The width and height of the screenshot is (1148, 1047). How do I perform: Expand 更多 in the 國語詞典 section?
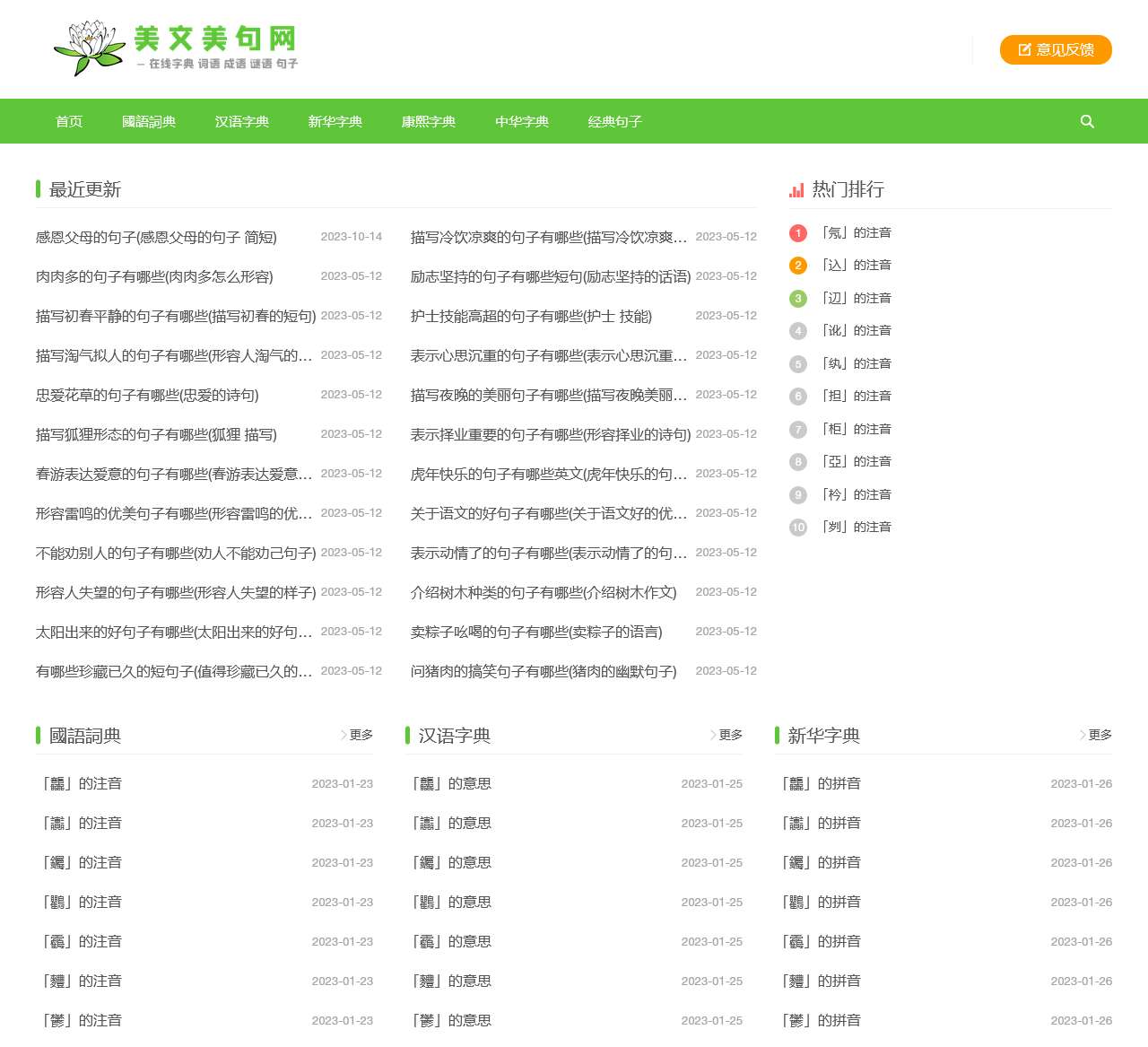tap(358, 735)
